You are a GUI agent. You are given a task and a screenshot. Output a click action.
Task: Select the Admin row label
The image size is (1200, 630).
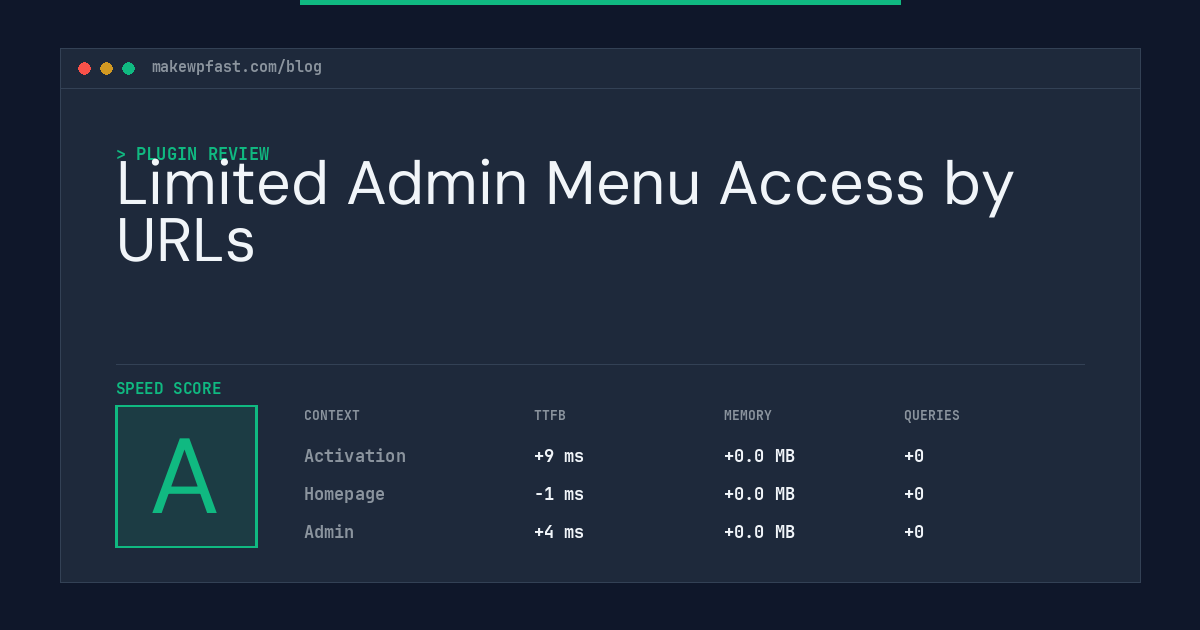[x=329, y=532]
